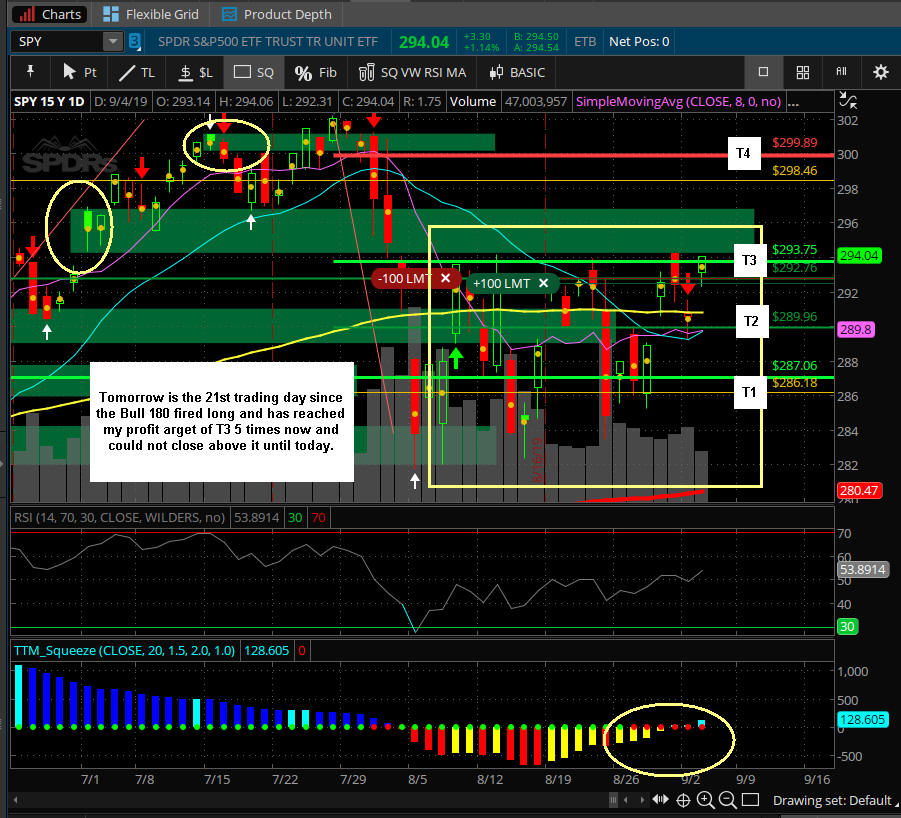Toggle the crosshair pan icon
The width and height of the screenshot is (901, 818).
point(683,800)
